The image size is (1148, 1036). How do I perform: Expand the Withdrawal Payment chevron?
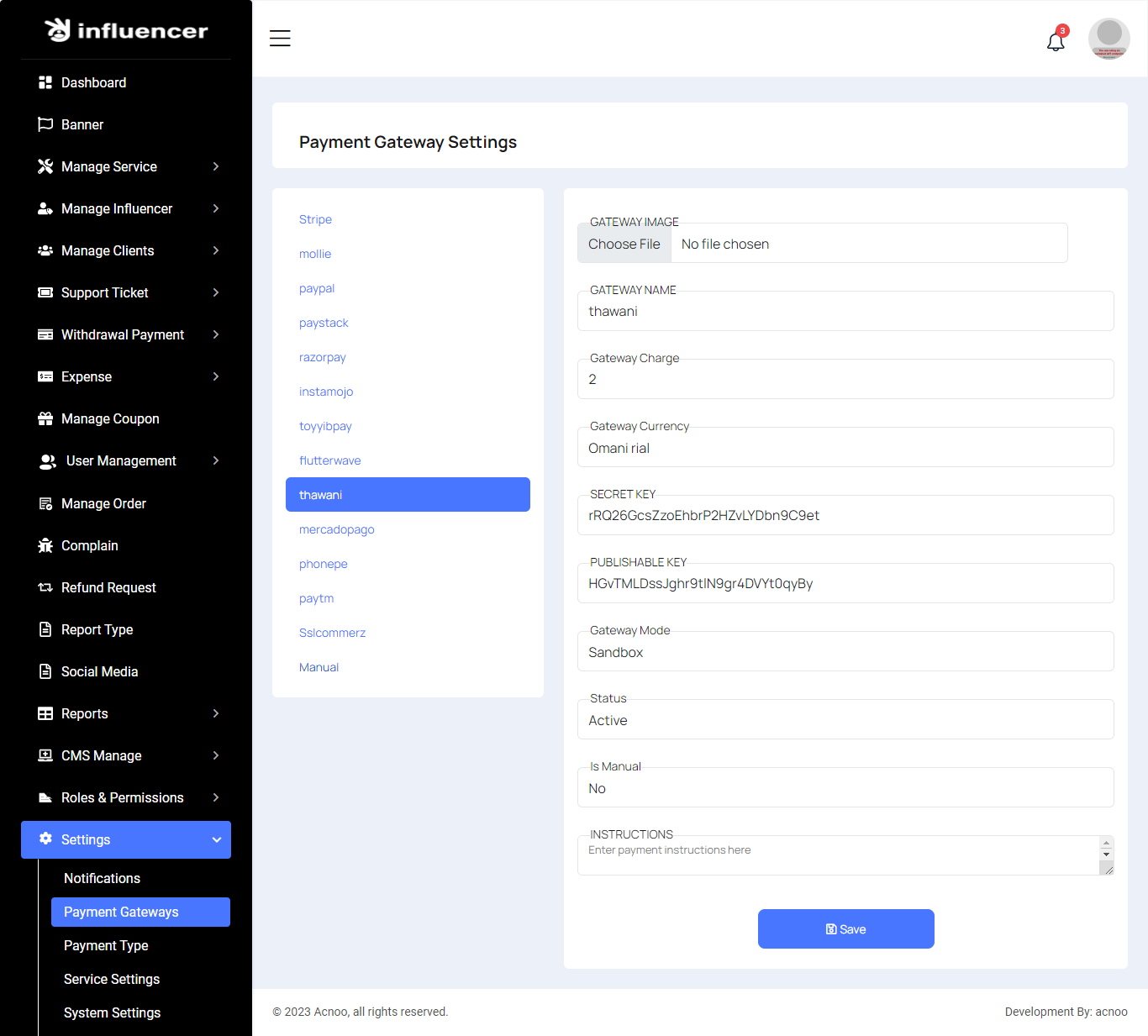(216, 334)
